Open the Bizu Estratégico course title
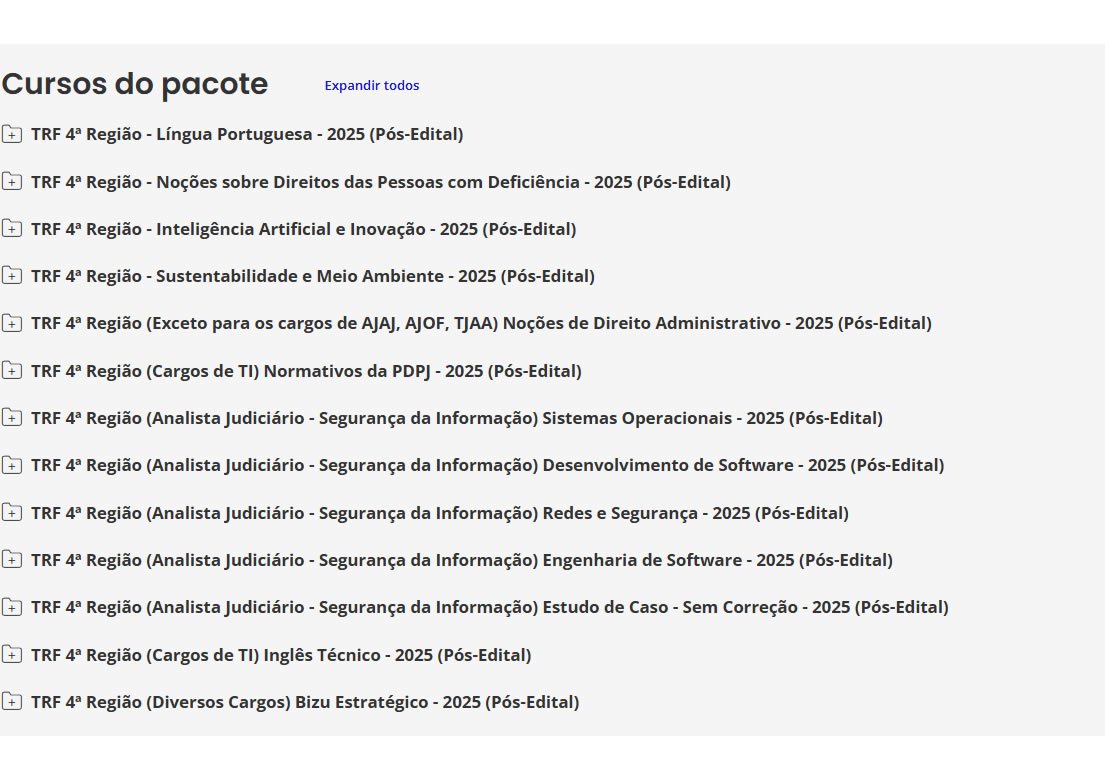This screenshot has width=1105, height=779. [x=305, y=702]
